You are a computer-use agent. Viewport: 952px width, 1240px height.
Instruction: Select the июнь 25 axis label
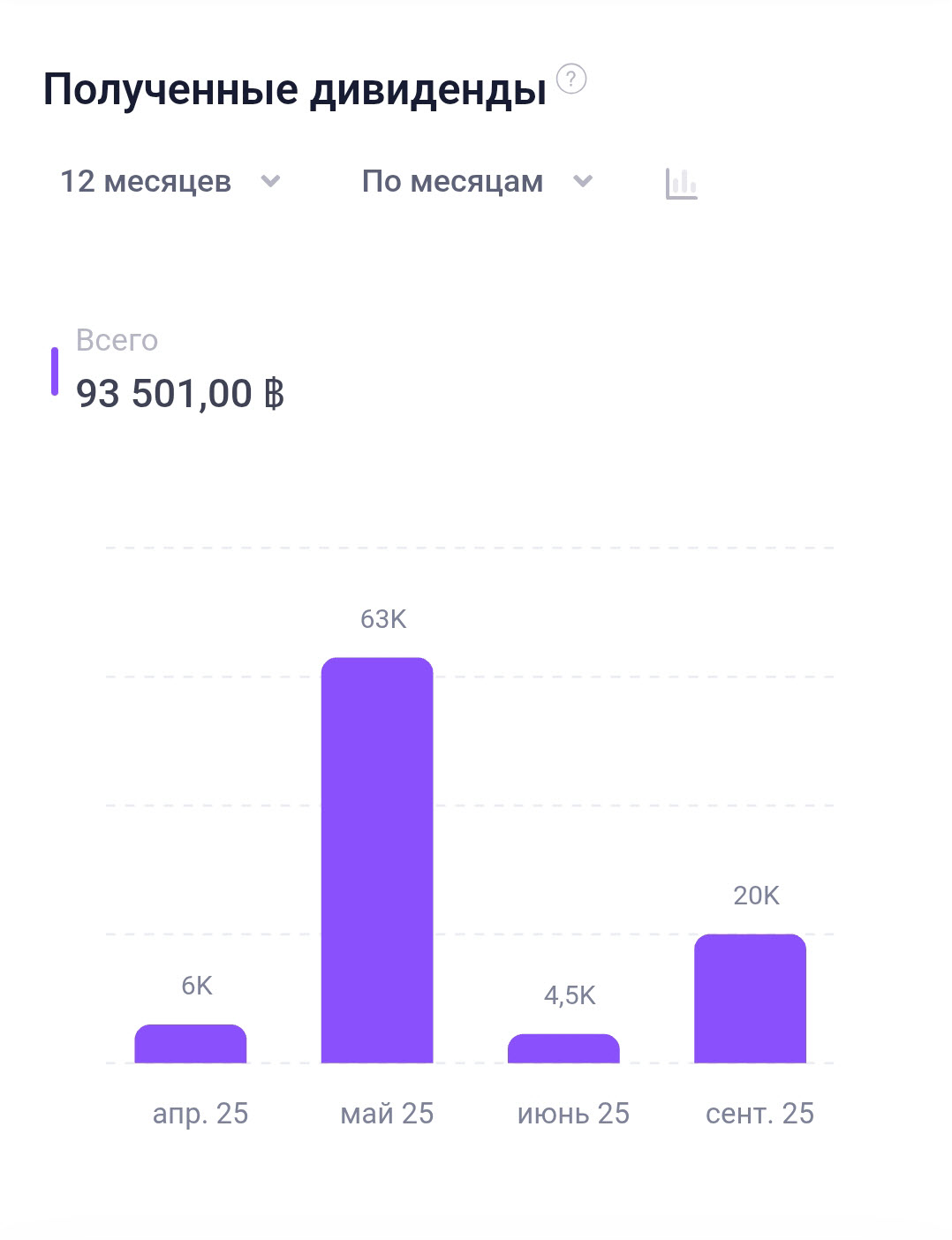point(572,1114)
